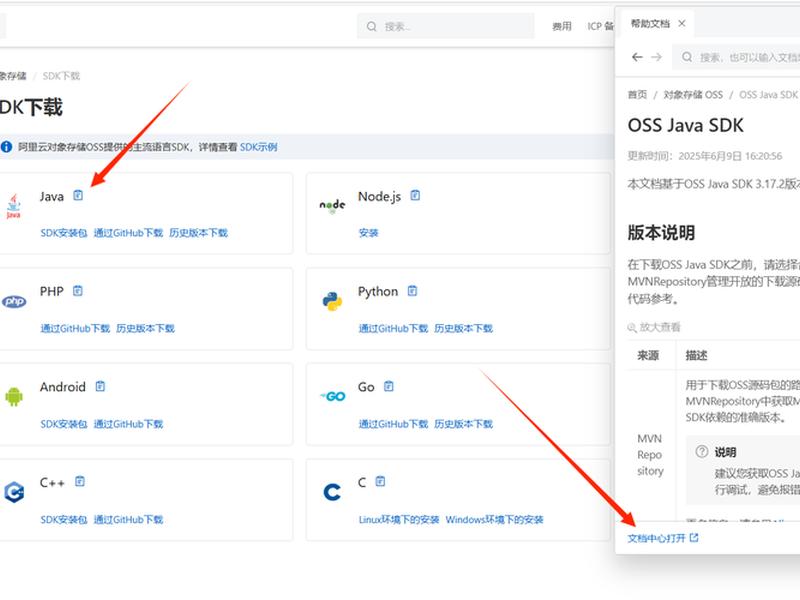
Task: Click the 来源 table header
Action: [648, 356]
